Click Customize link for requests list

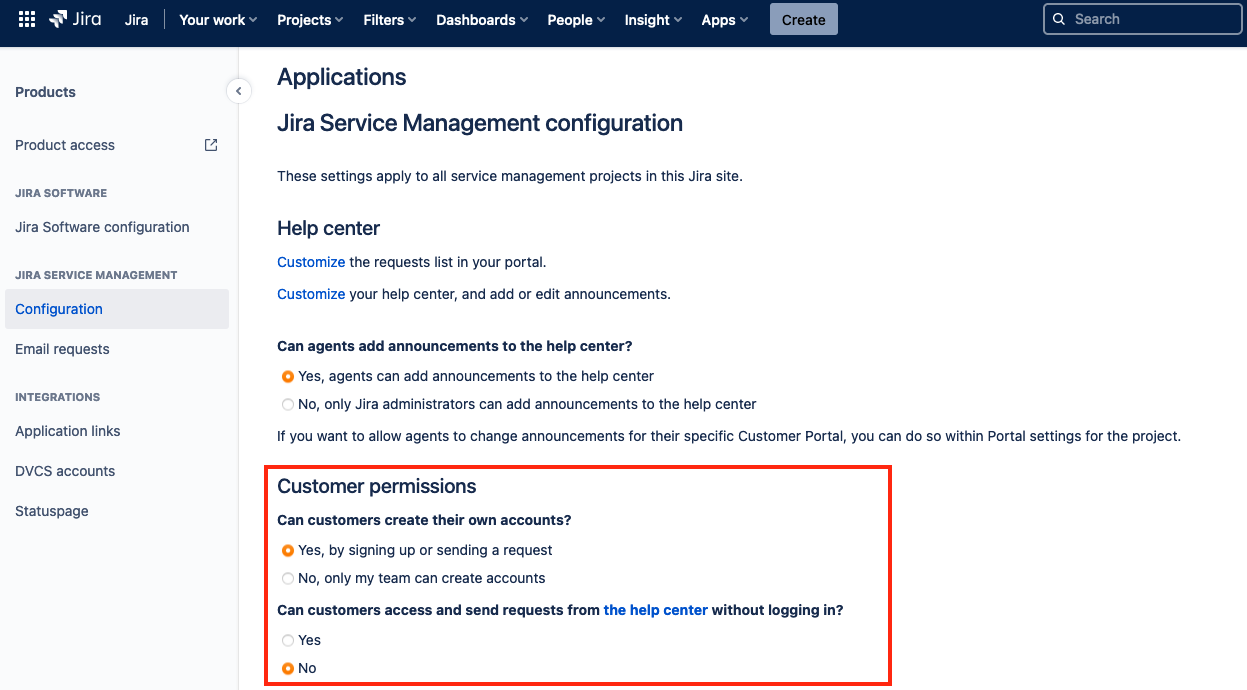pyautogui.click(x=311, y=262)
